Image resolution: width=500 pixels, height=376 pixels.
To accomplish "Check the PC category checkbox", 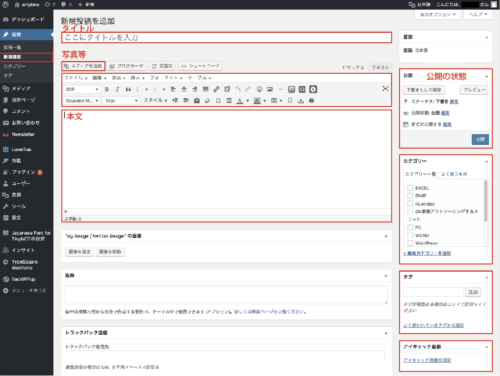I will point(410,227).
